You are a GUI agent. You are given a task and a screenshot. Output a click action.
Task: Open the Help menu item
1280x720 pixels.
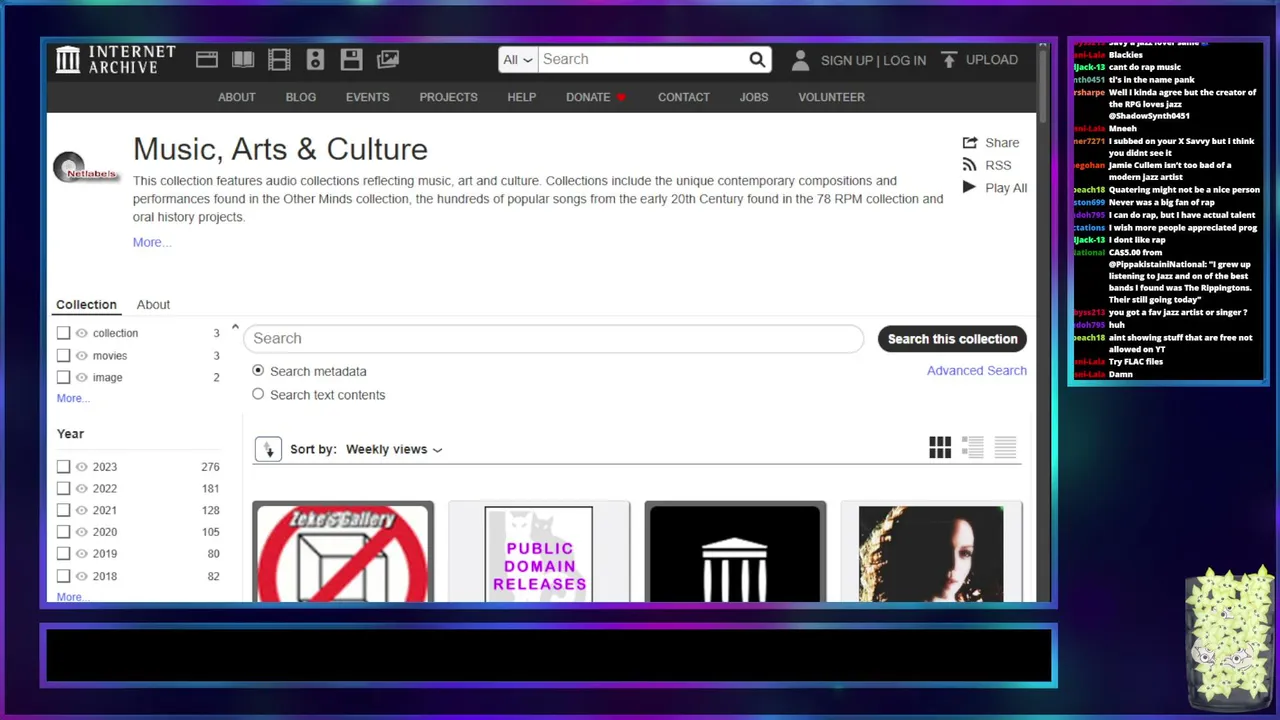pos(522,97)
